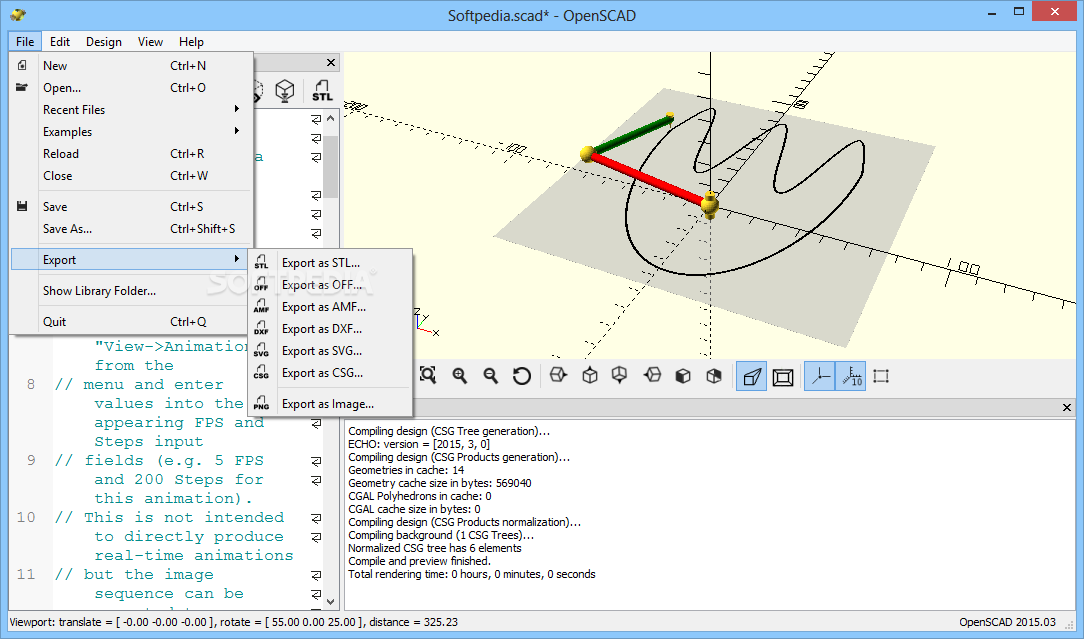Zoom in with the plus magnifier icon
1084x639 pixels.
pyautogui.click(x=460, y=376)
